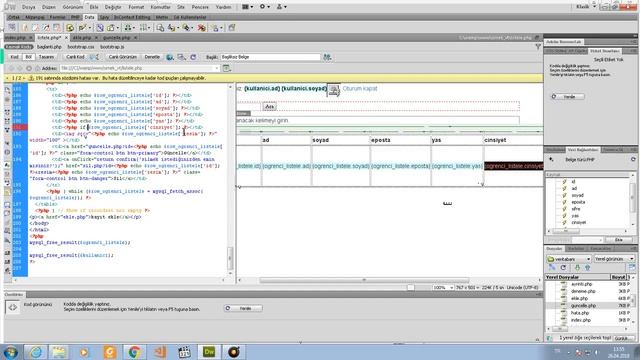This screenshot has height=360, width=640.
Task: Open the Veri Bağlantıları bindings tab
Action: [x=582, y=150]
